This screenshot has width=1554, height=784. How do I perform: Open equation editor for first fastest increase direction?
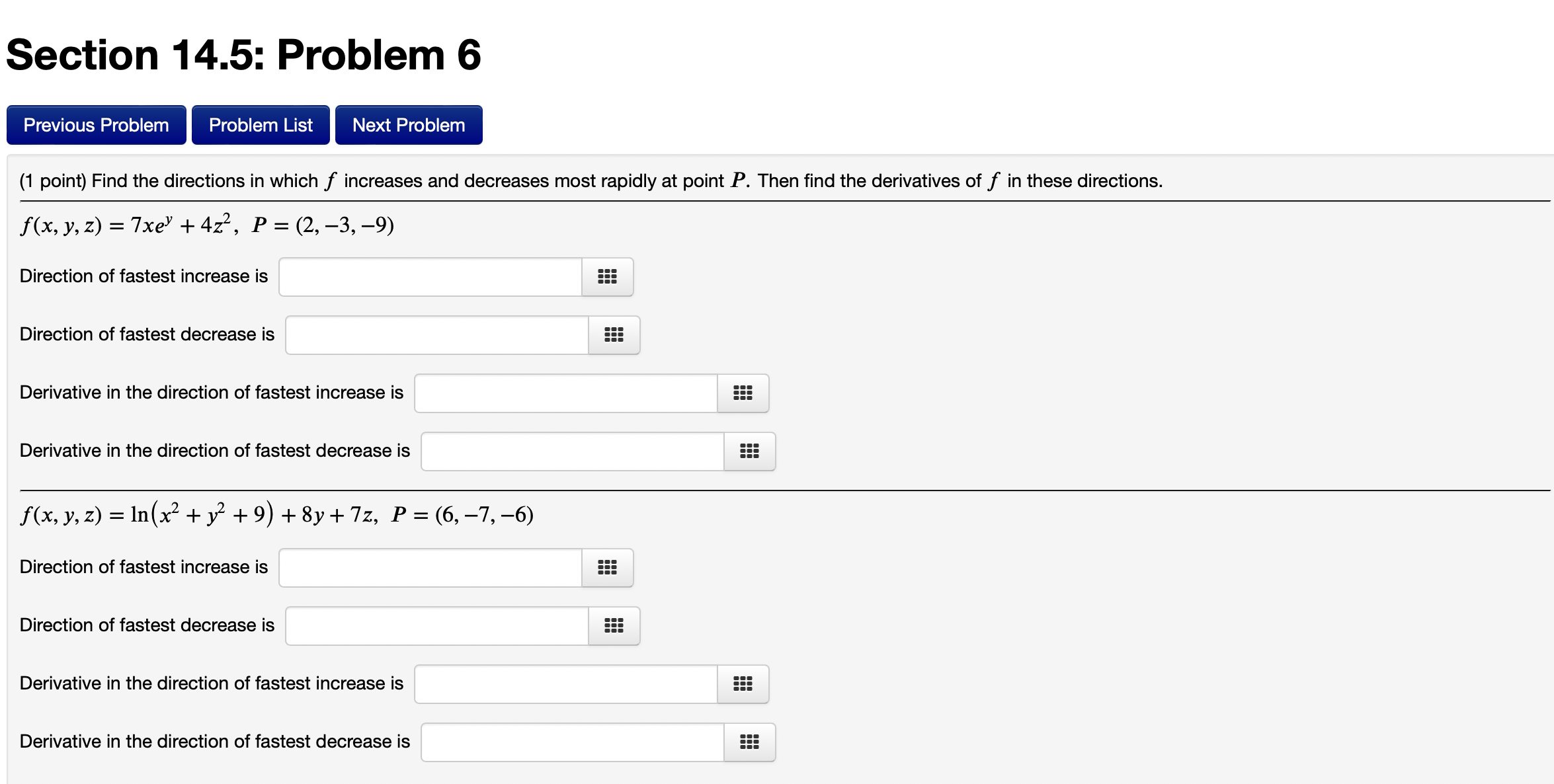point(606,277)
